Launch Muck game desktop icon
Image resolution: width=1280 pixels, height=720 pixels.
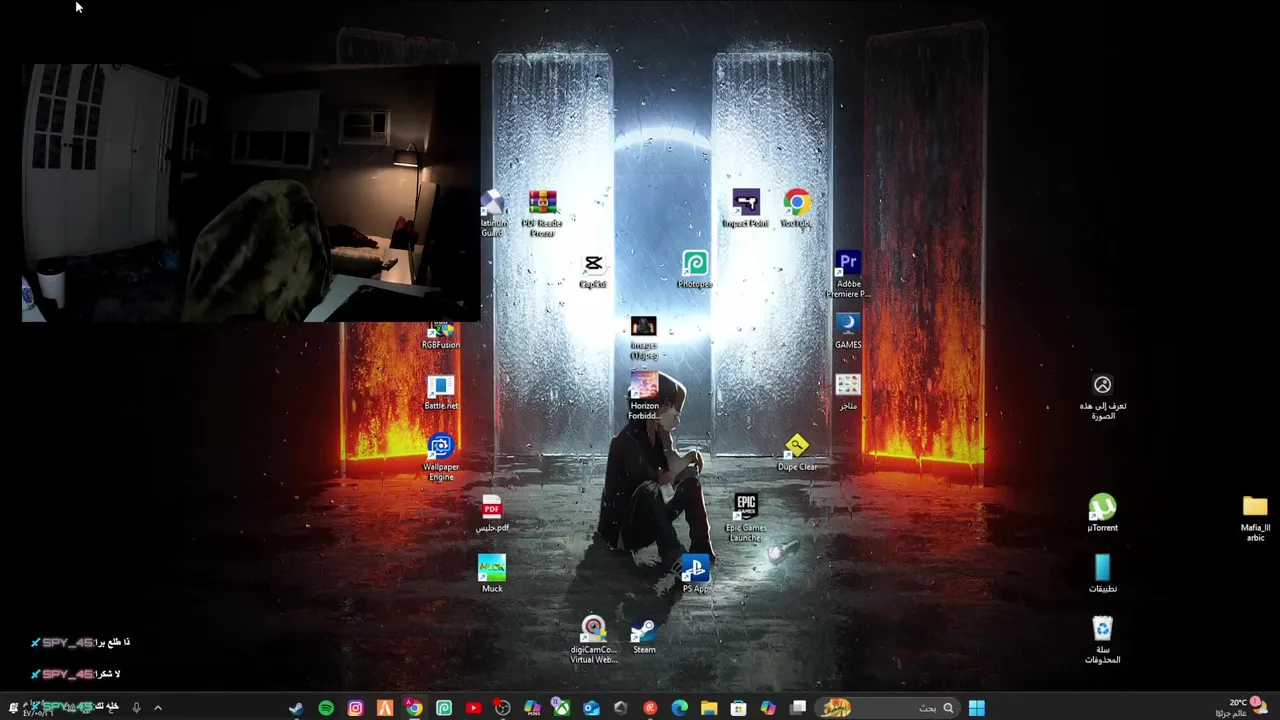pos(492,574)
